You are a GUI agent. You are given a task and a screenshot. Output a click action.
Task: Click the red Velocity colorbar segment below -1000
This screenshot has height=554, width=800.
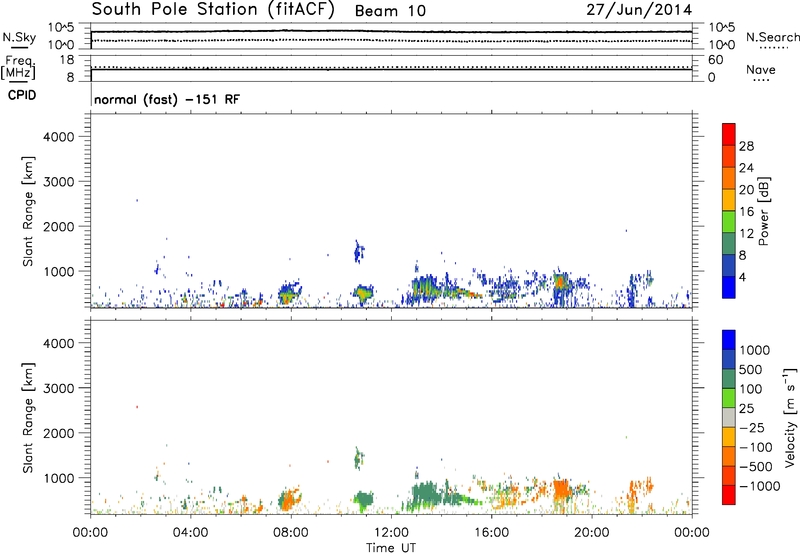click(729, 495)
